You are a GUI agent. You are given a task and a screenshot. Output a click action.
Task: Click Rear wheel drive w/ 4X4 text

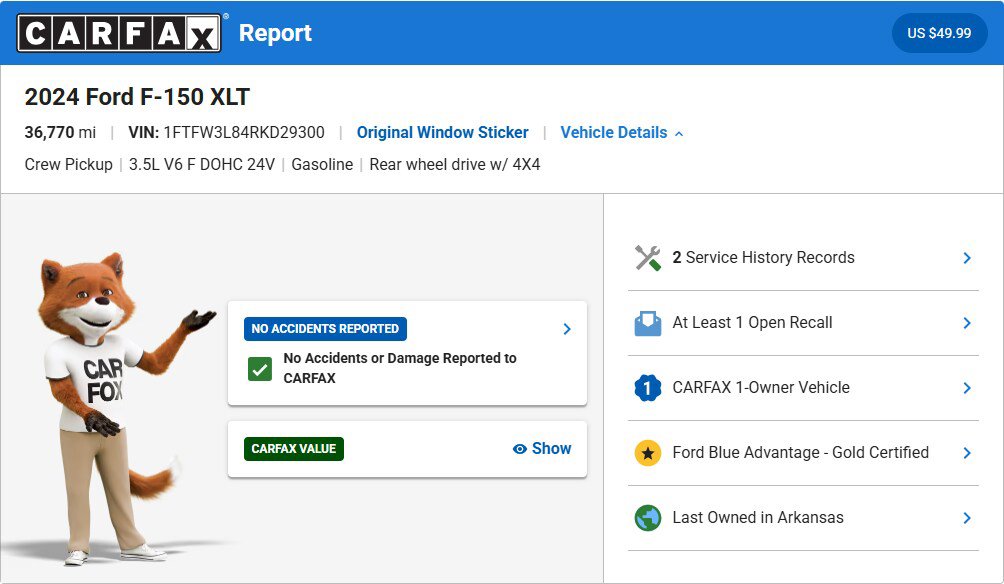pos(455,165)
